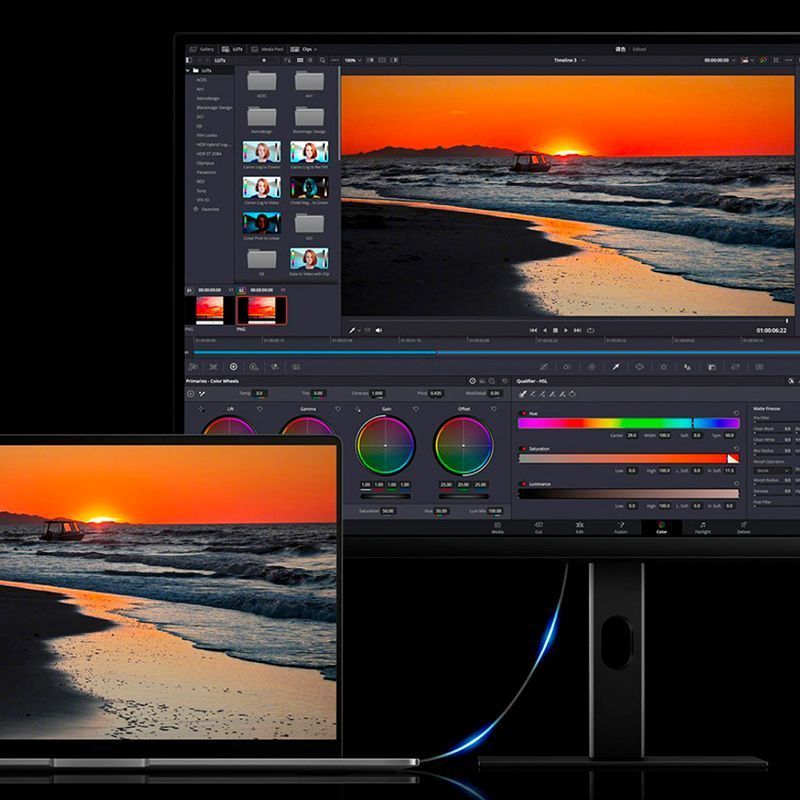Select the qualifier picker tool
800x800 pixels.
[x=522, y=394]
